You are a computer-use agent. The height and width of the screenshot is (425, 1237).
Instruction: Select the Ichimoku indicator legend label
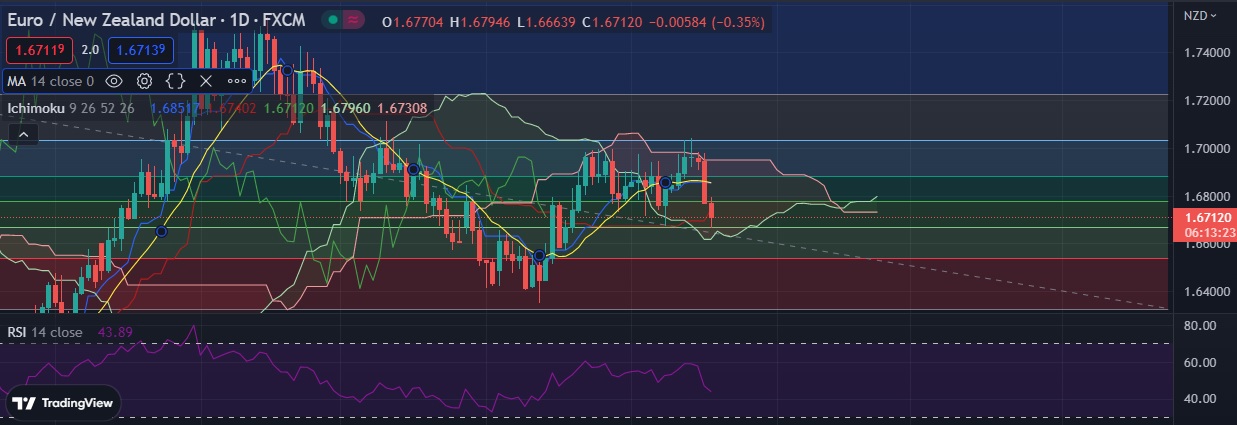coord(38,108)
